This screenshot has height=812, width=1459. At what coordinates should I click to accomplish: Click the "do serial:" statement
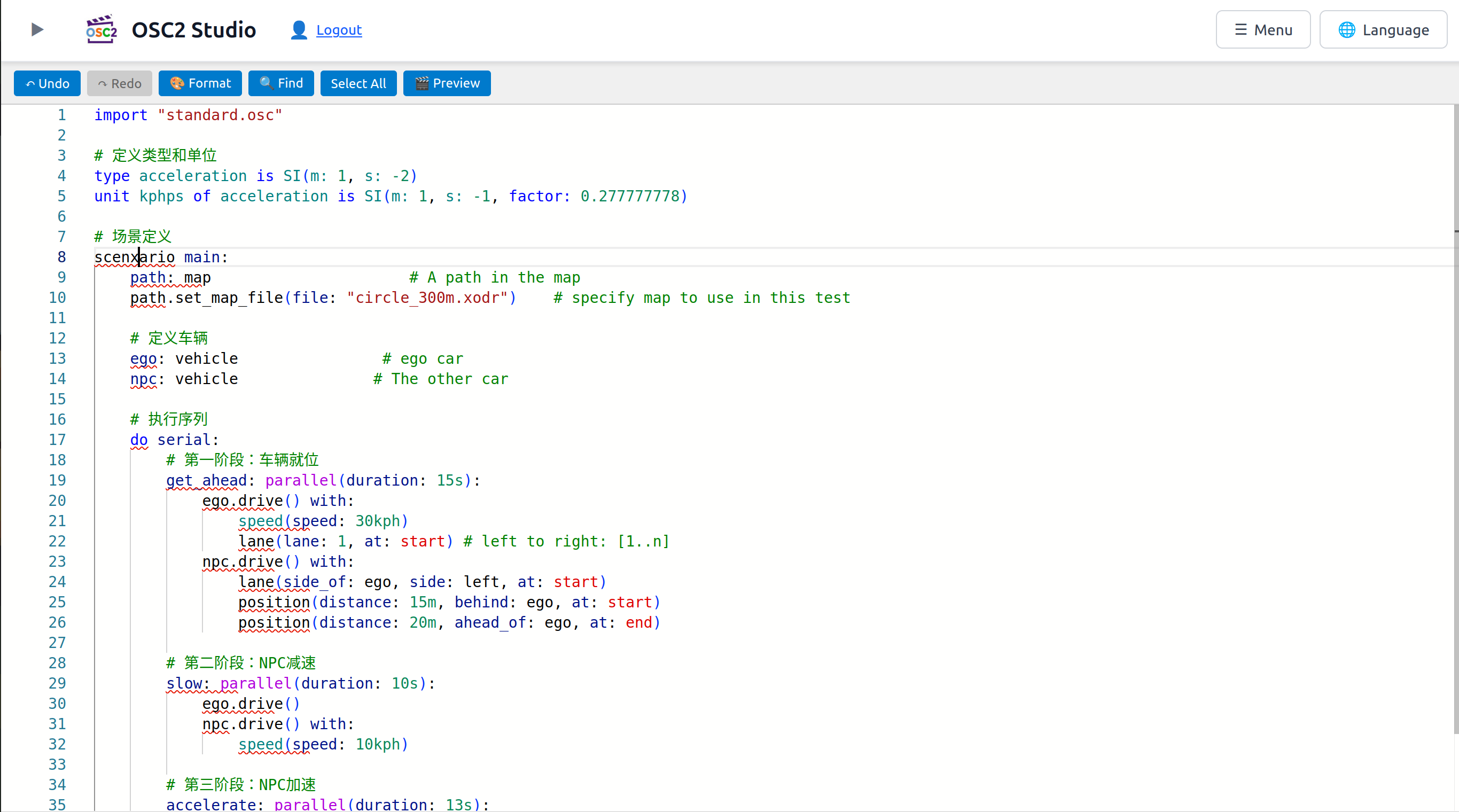[175, 440]
